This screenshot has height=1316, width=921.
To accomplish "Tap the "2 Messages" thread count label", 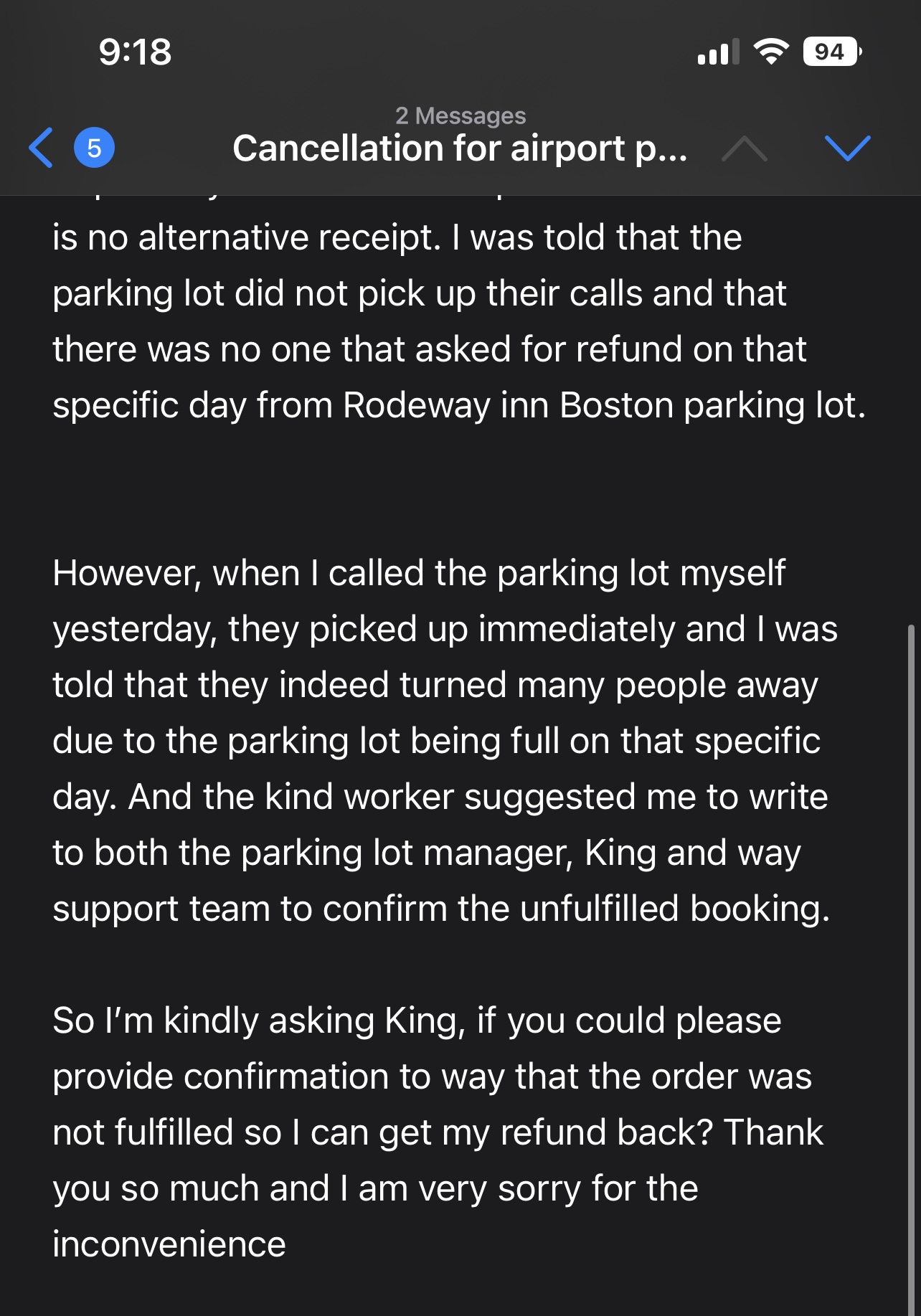I will click(x=461, y=115).
